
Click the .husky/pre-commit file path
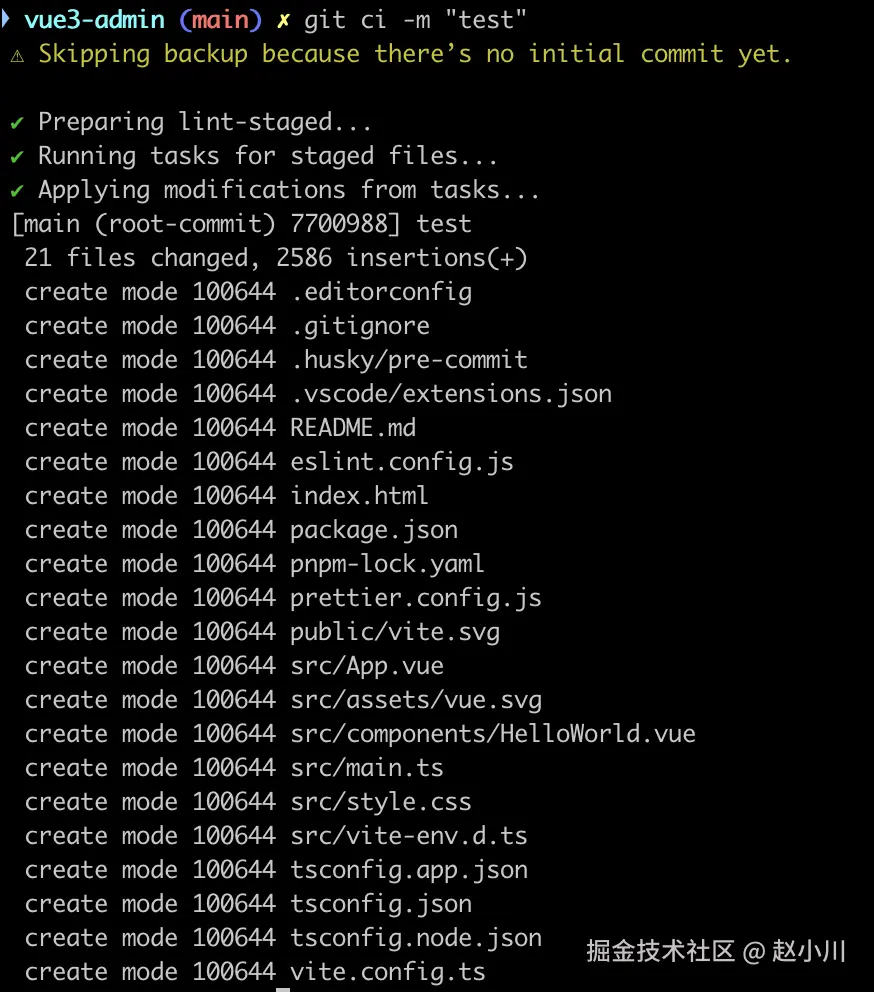[x=409, y=360]
